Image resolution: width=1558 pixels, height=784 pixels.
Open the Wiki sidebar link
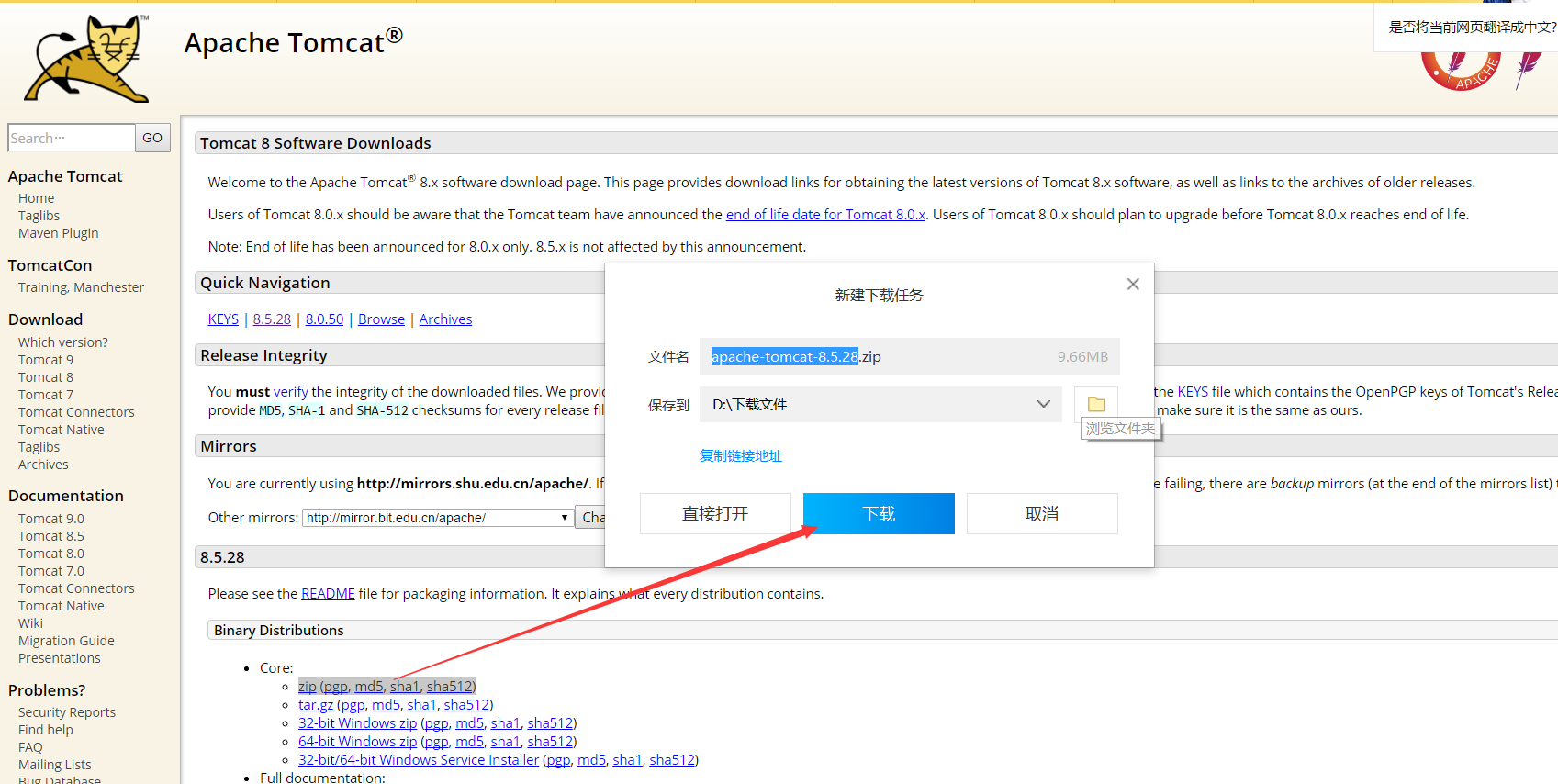click(30, 623)
